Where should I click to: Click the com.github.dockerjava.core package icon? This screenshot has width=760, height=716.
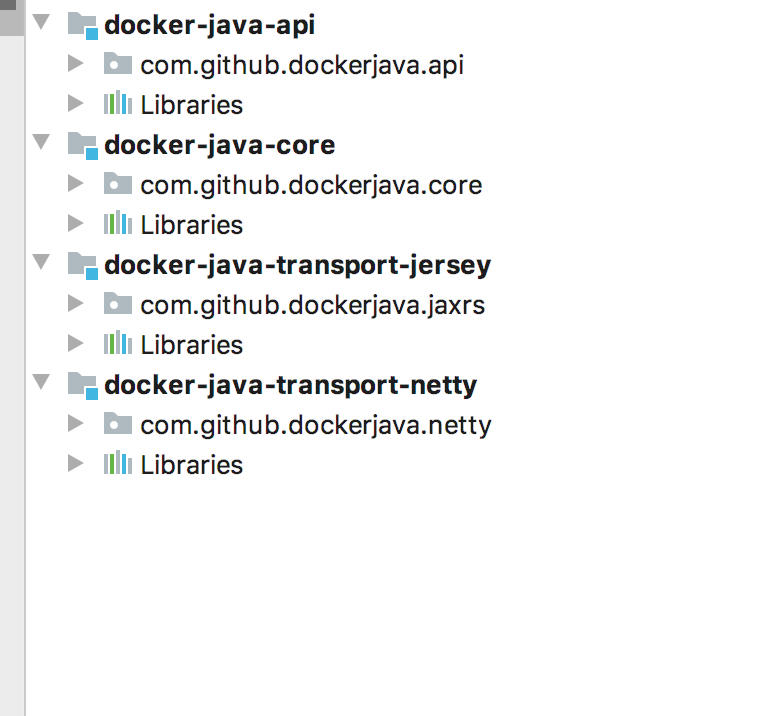pyautogui.click(x=118, y=183)
